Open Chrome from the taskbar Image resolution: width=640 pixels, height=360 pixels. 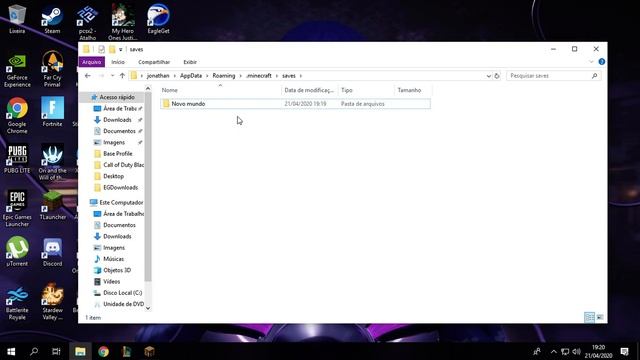tap(103, 351)
